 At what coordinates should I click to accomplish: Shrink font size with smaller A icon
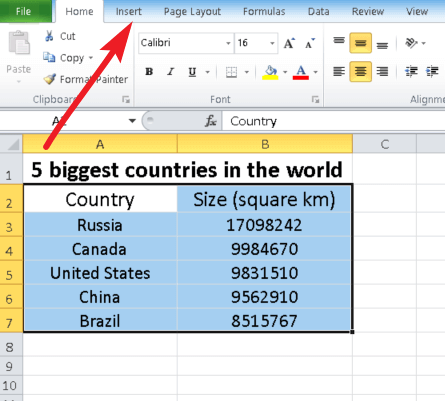point(310,43)
